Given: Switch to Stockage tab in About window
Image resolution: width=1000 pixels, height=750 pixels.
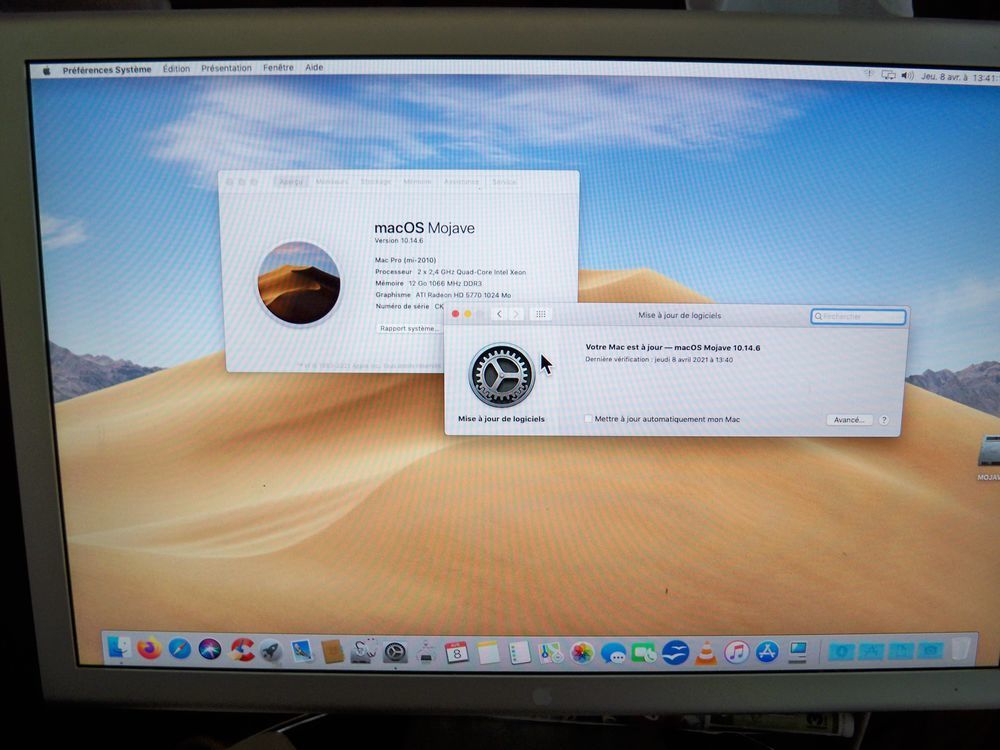Looking at the screenshot, I should (376, 182).
